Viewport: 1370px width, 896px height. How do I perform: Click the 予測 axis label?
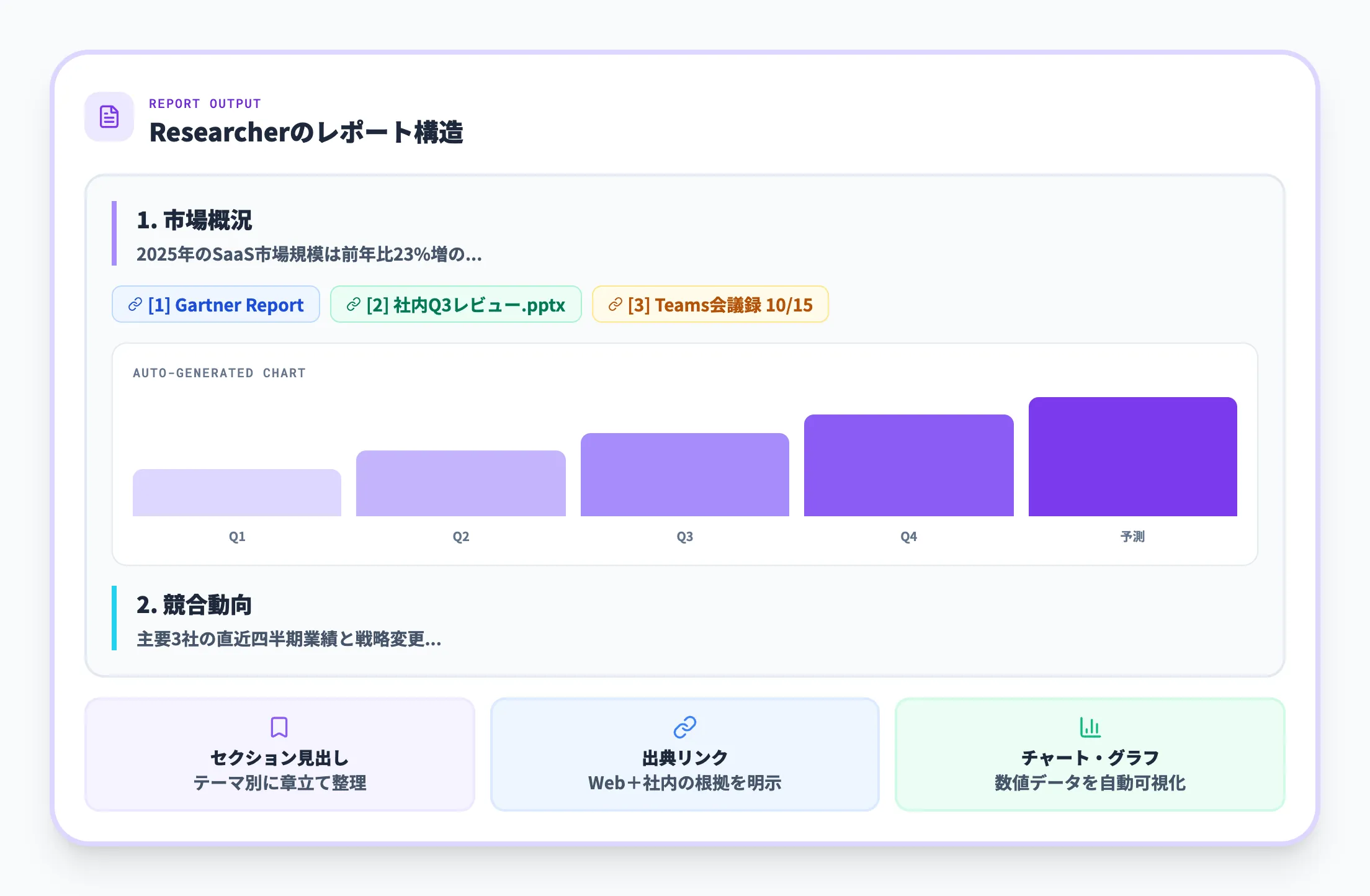click(1133, 537)
